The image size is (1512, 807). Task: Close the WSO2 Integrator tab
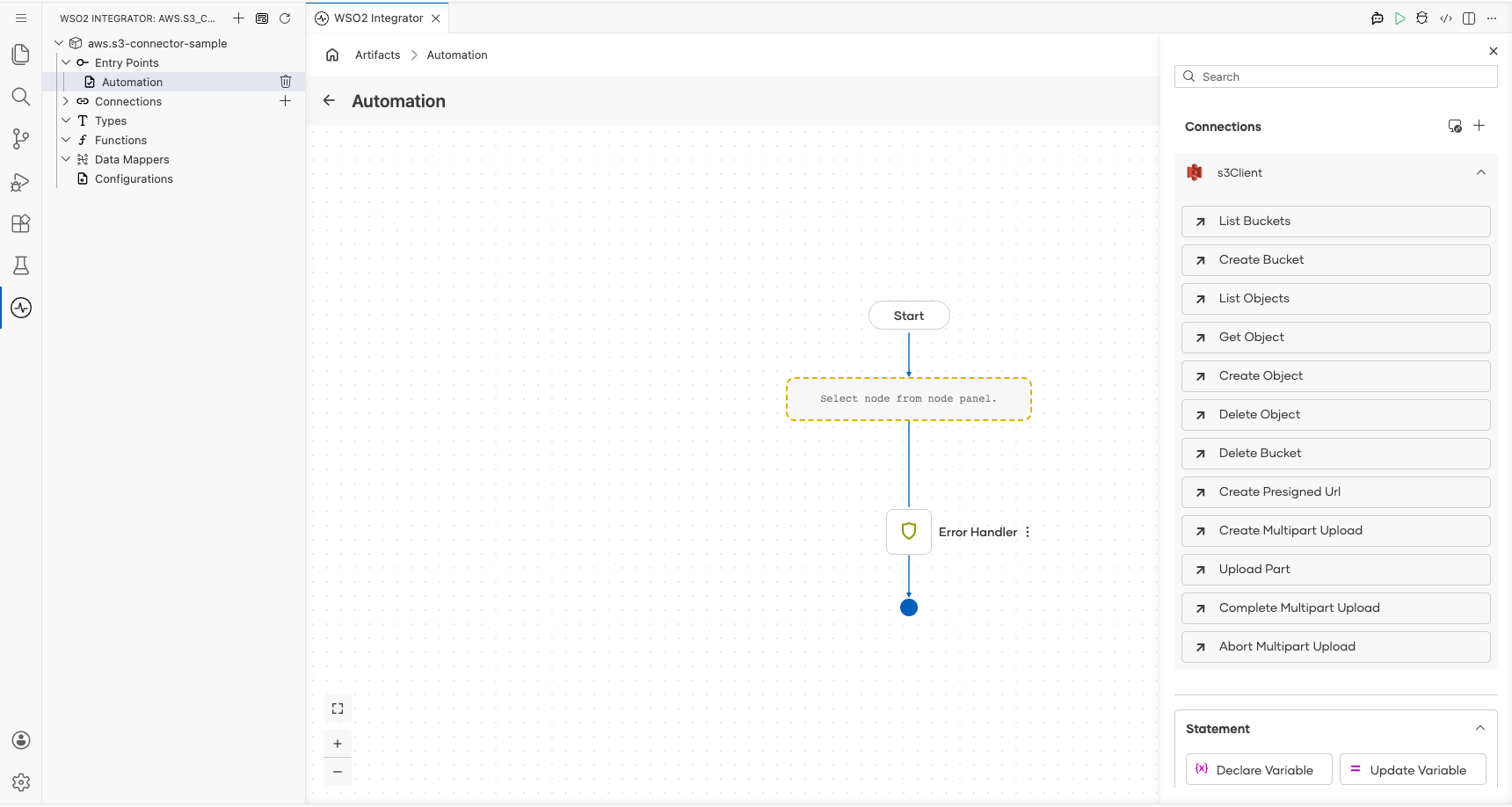pos(436,18)
